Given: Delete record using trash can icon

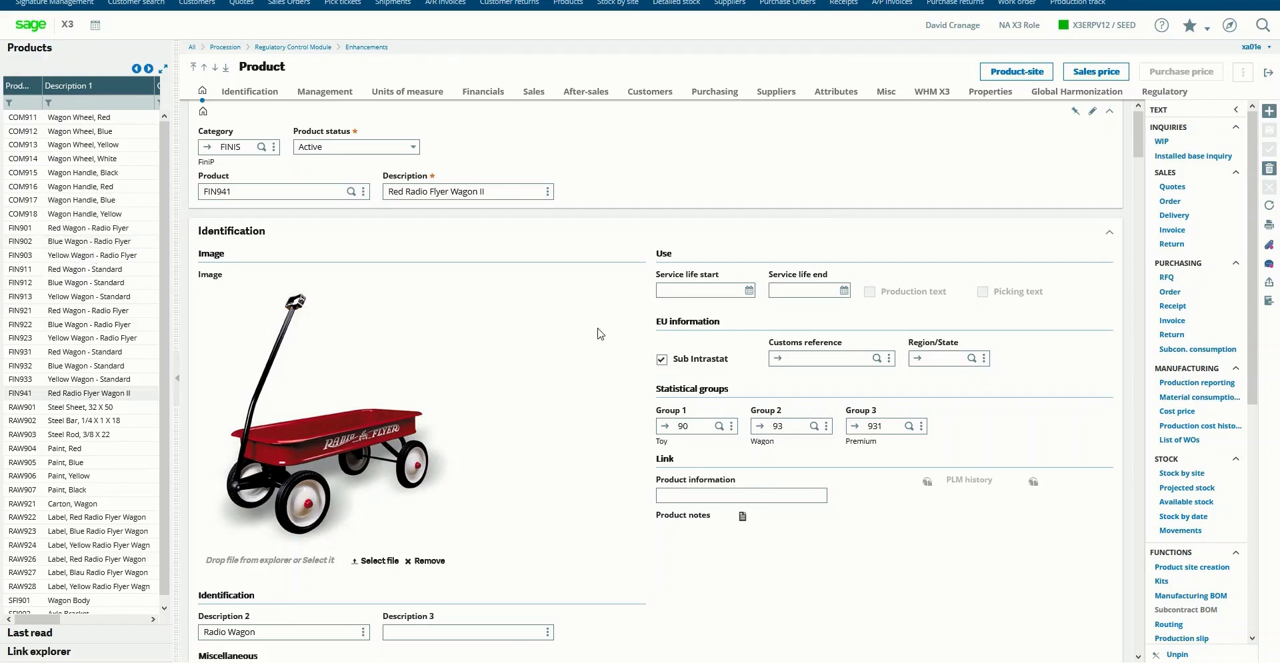Looking at the screenshot, I should 1269,168.
